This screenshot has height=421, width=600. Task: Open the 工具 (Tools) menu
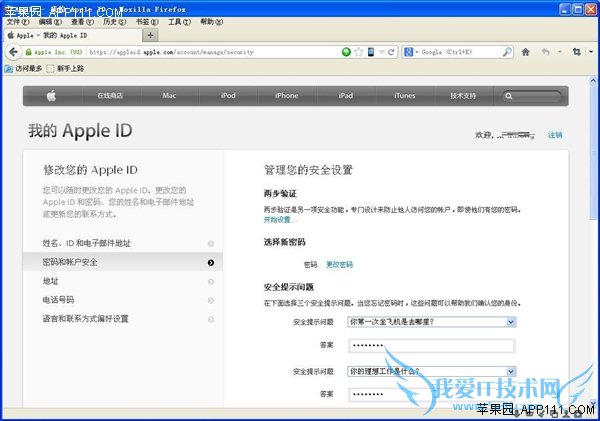[x=178, y=21]
